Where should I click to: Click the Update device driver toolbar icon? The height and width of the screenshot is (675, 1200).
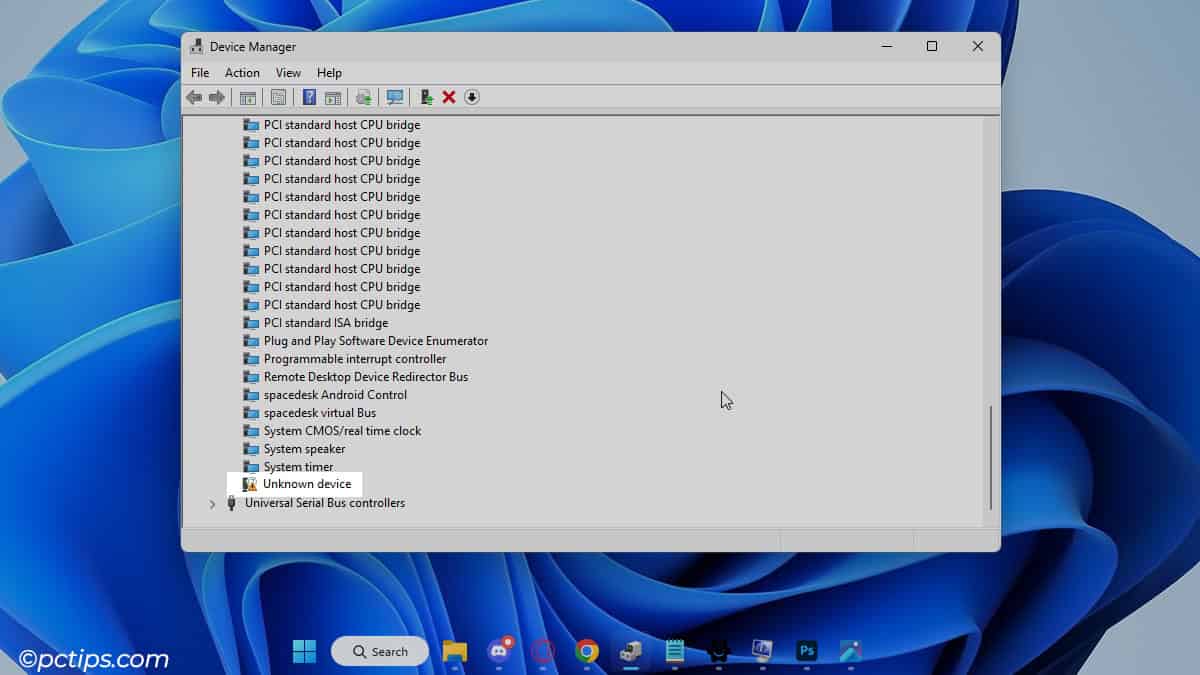click(x=426, y=97)
